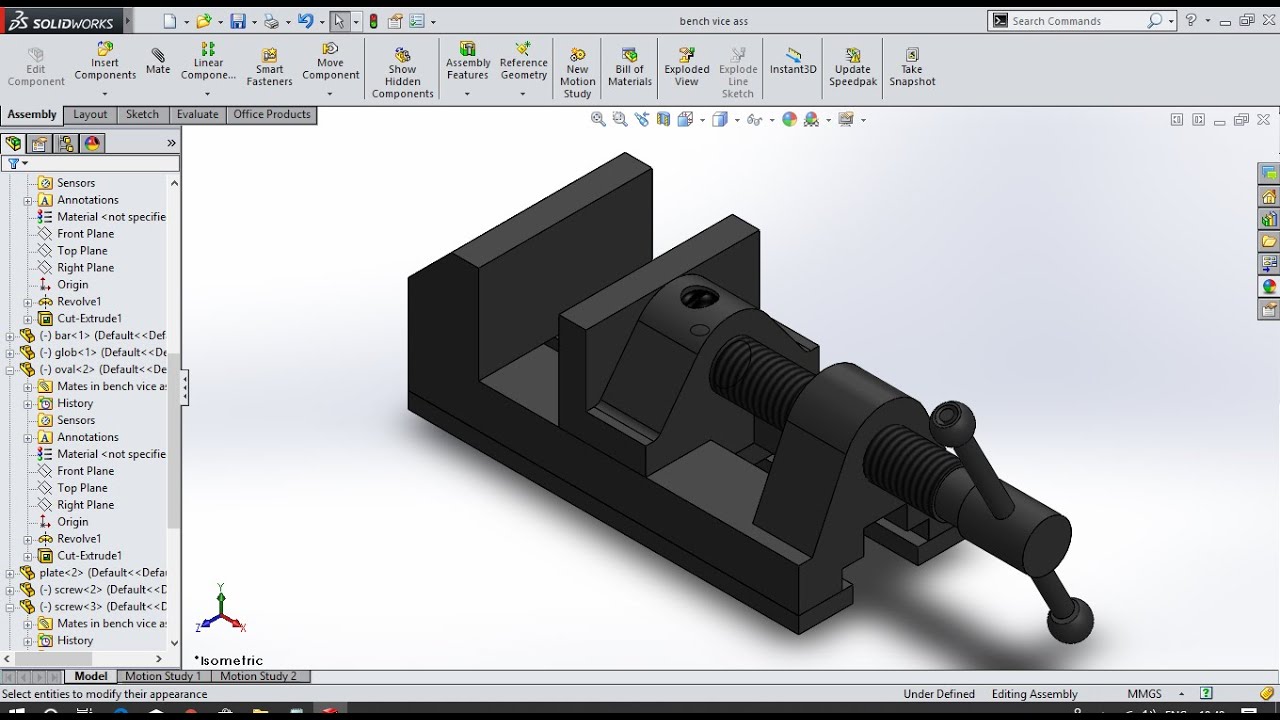The width and height of the screenshot is (1280, 720).
Task: Open the Motion Study 2 tab
Action: tap(258, 676)
